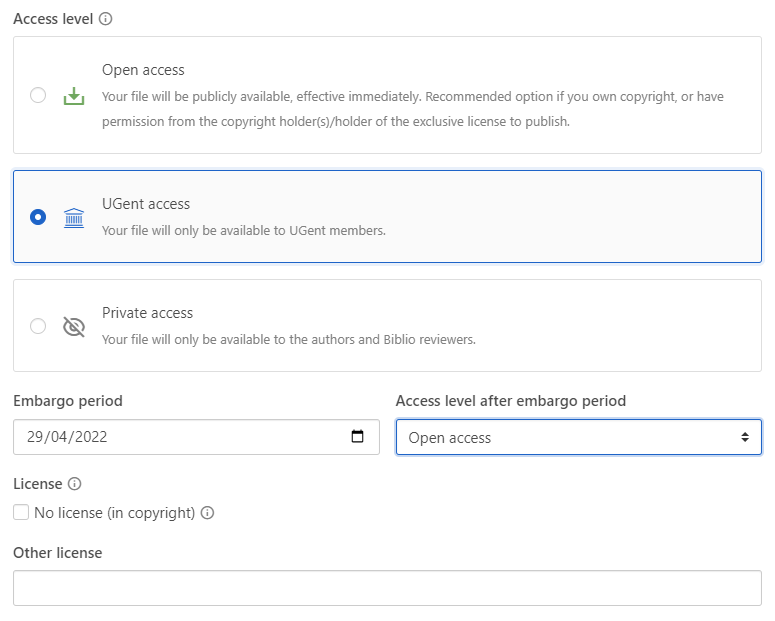Click the Private access description text
The height and width of the screenshot is (621, 775).
click(288, 339)
